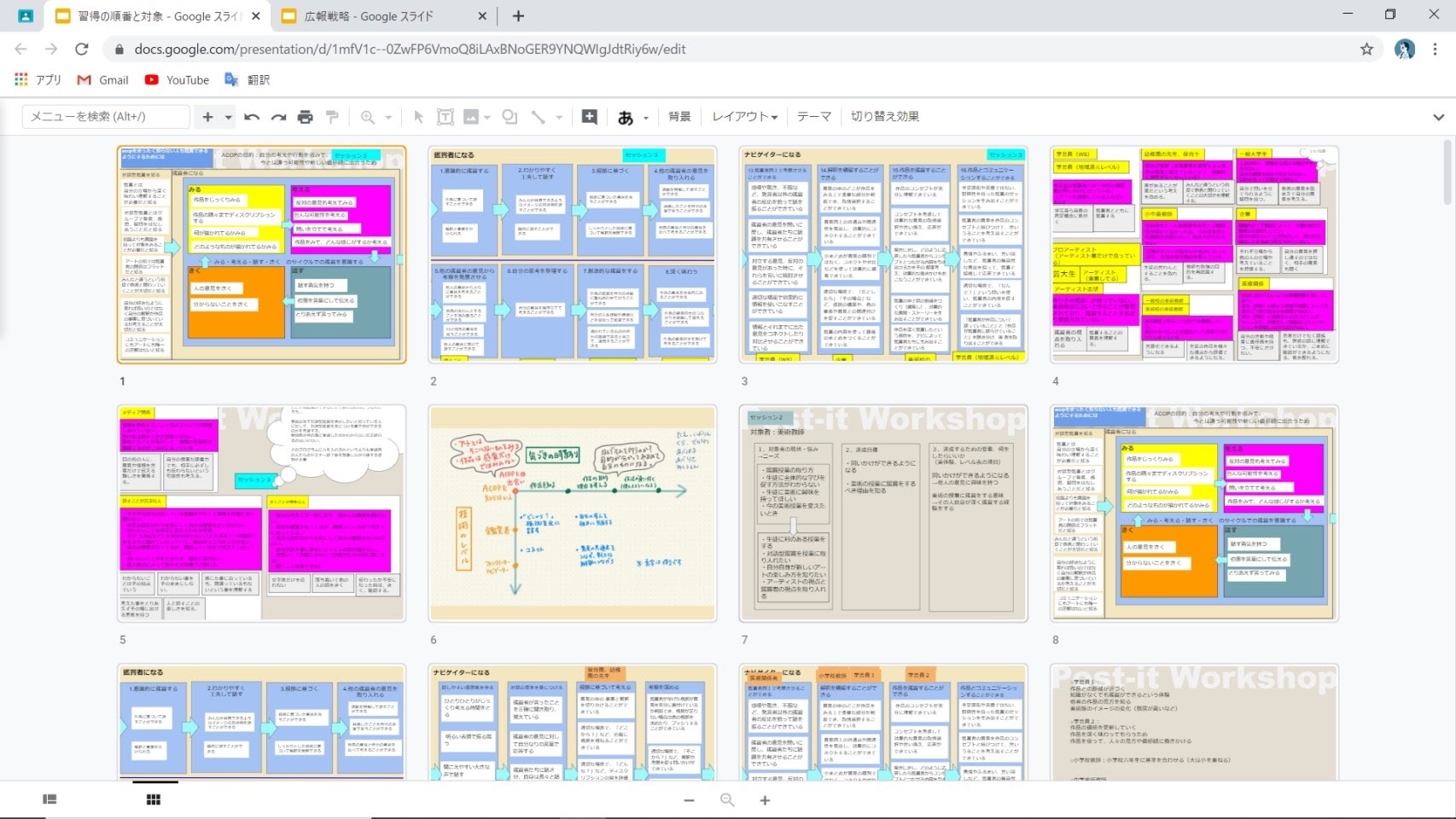Click the あ input tools icon

click(x=626, y=117)
